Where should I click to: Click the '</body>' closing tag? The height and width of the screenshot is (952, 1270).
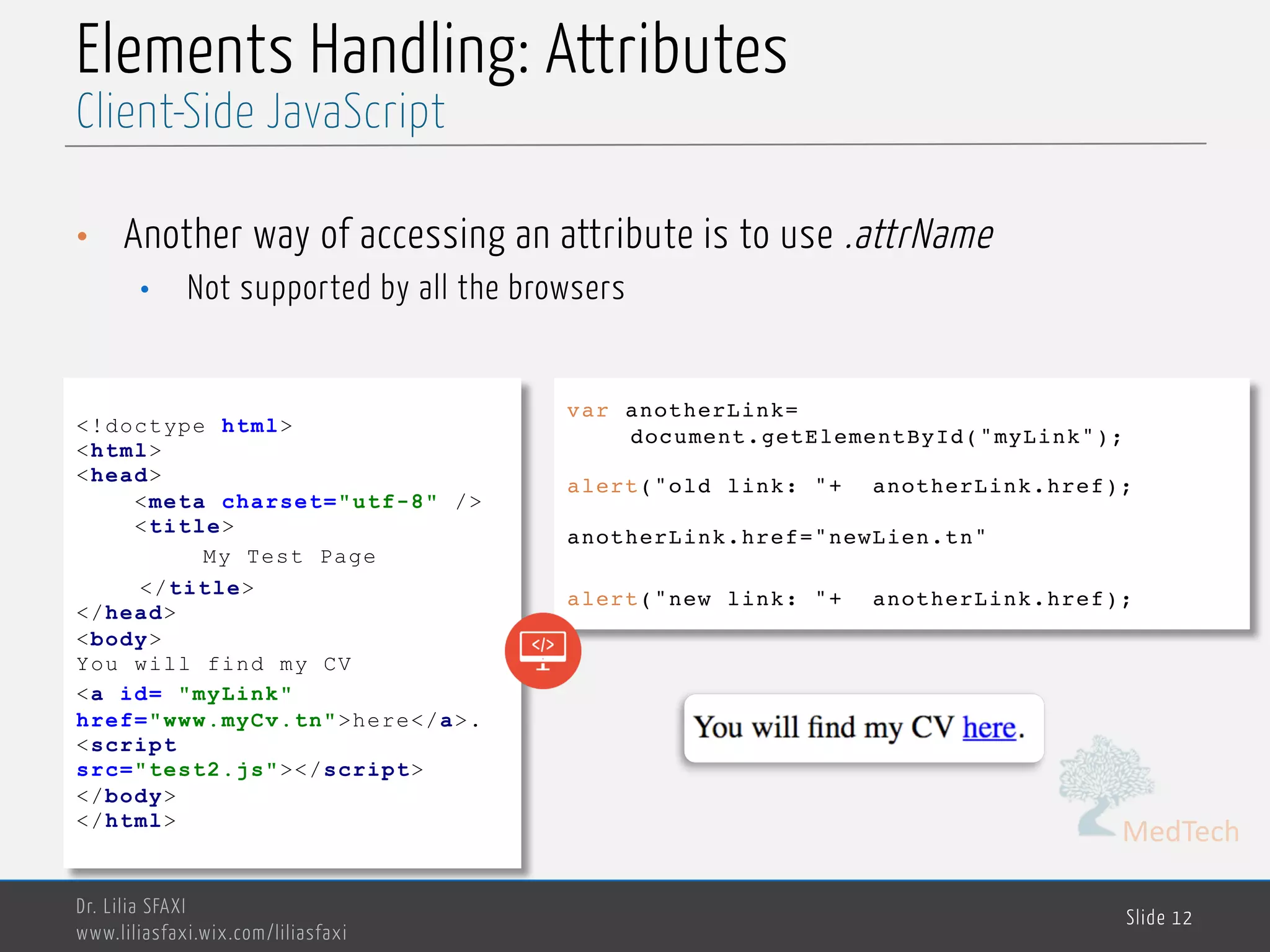[x=126, y=796]
